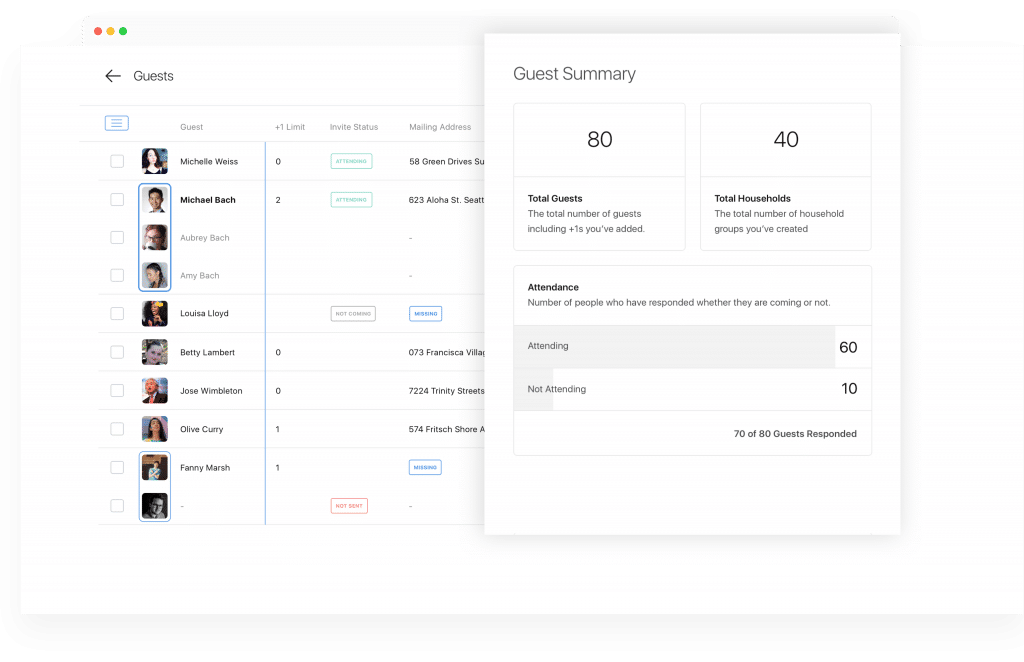Click Michael Bach's avatar photo

point(154,200)
